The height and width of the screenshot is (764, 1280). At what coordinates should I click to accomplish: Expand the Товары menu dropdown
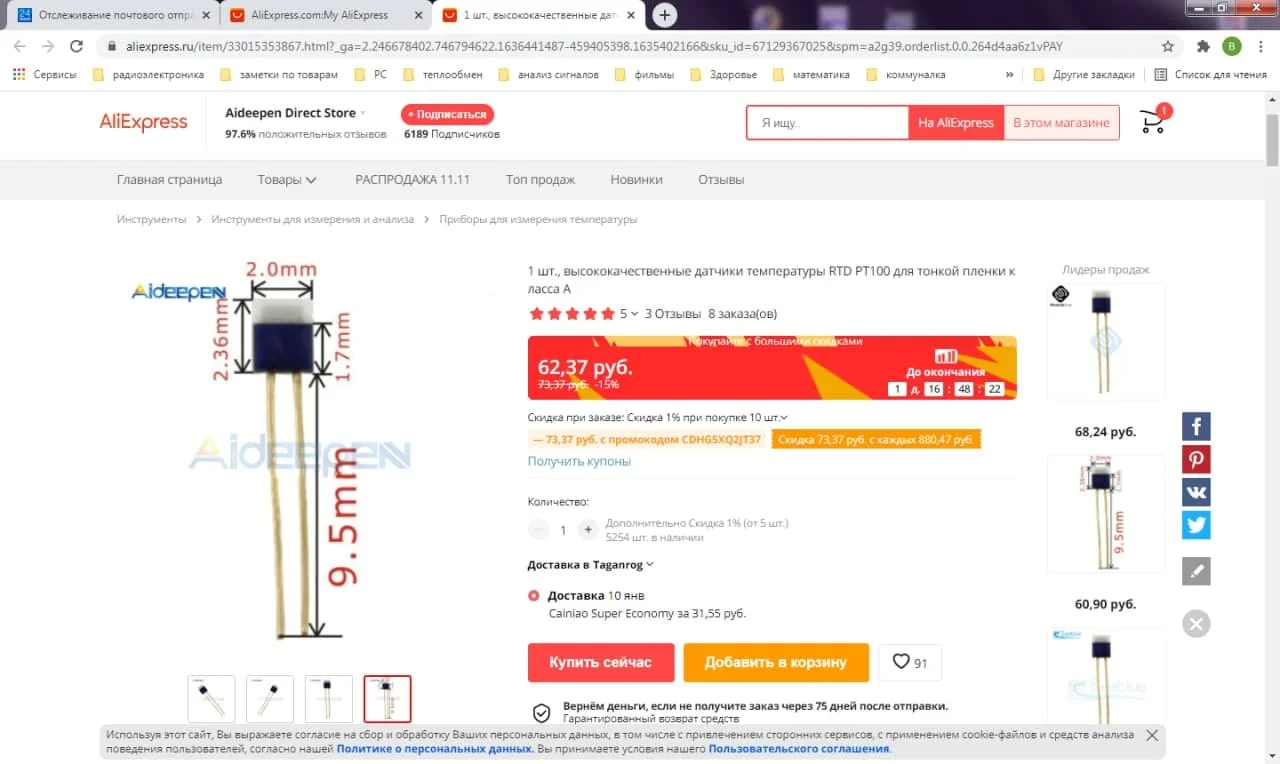pos(287,180)
